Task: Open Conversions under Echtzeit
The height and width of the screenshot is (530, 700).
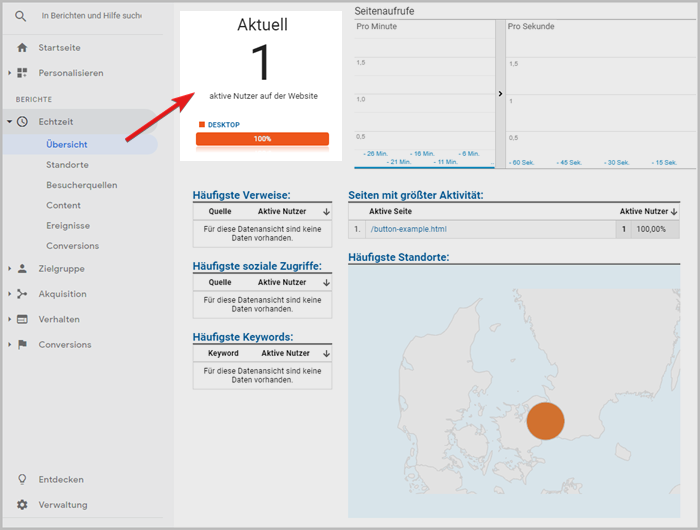Action: coord(72,246)
